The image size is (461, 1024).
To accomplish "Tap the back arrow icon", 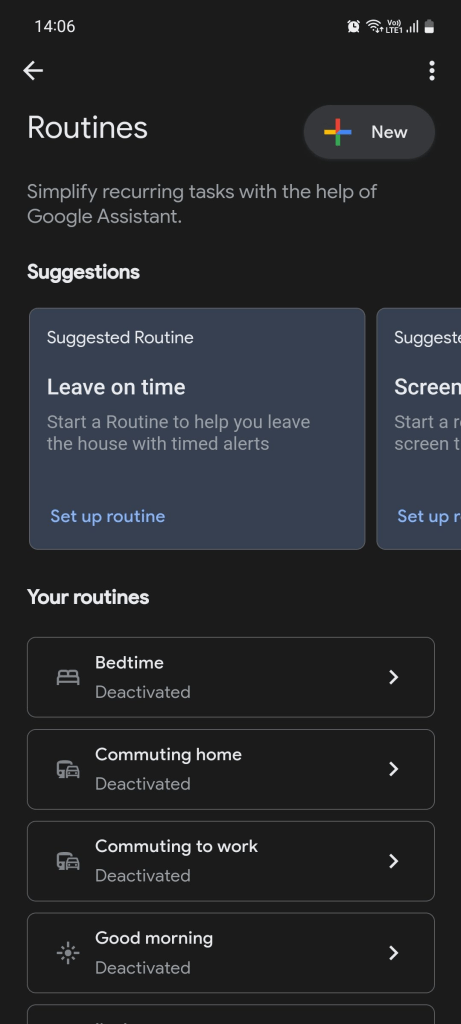I will 33,71.
